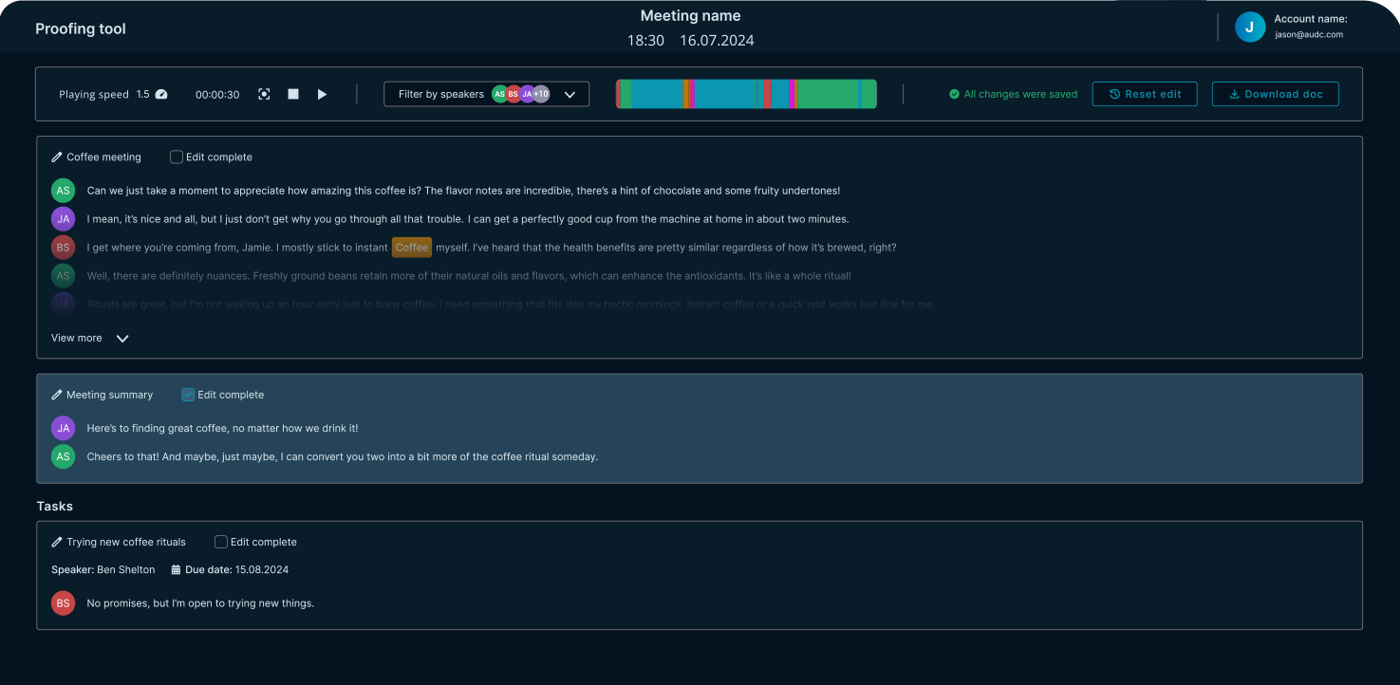
Task: Click the pencil icon beside Trying new coffee rituals
Action: click(x=57, y=542)
